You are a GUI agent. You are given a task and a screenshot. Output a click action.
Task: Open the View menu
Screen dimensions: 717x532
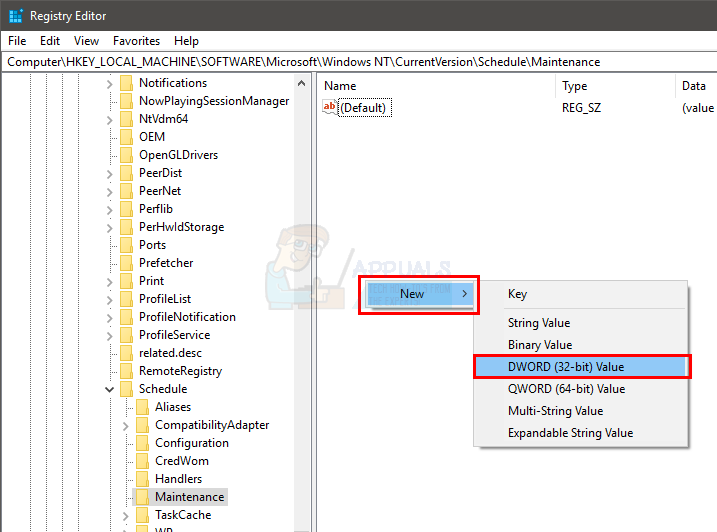pyautogui.click(x=86, y=41)
